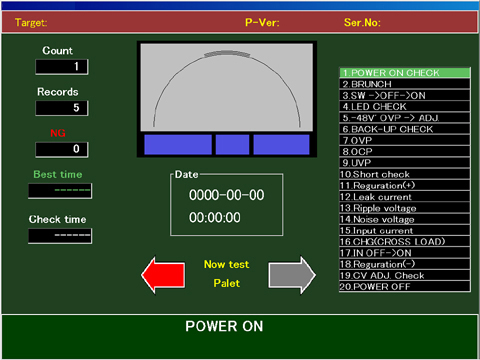Click the semicircular gauge meter display
Screen dimensions: 480x360
pyautogui.click(x=227, y=87)
